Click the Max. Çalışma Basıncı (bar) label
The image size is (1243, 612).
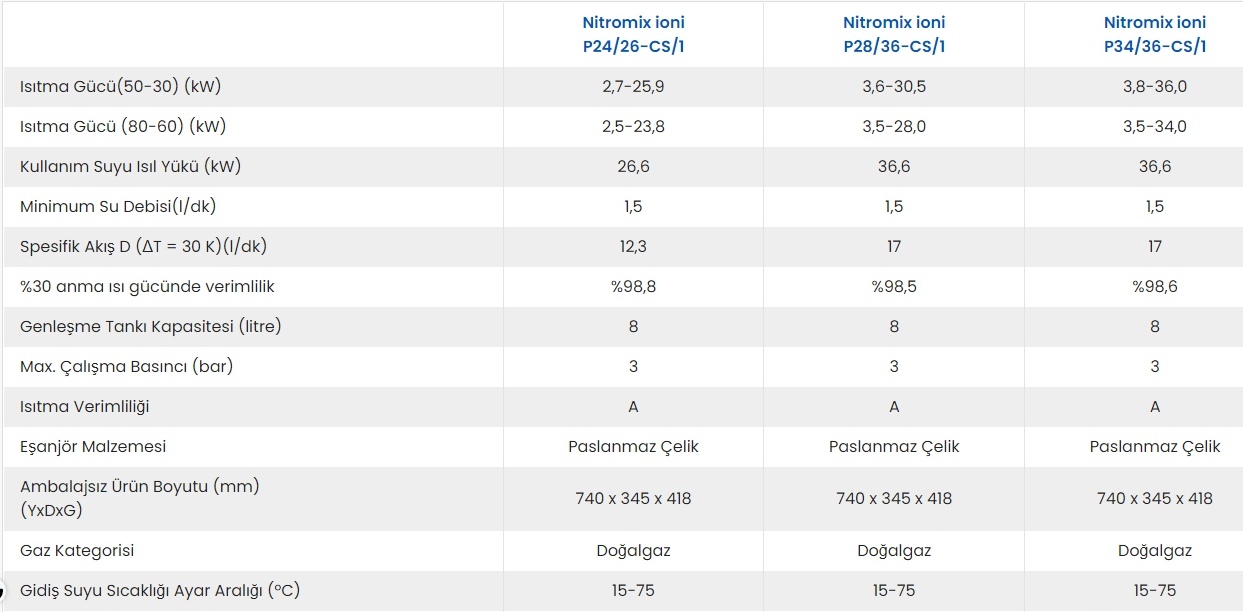[126, 366]
